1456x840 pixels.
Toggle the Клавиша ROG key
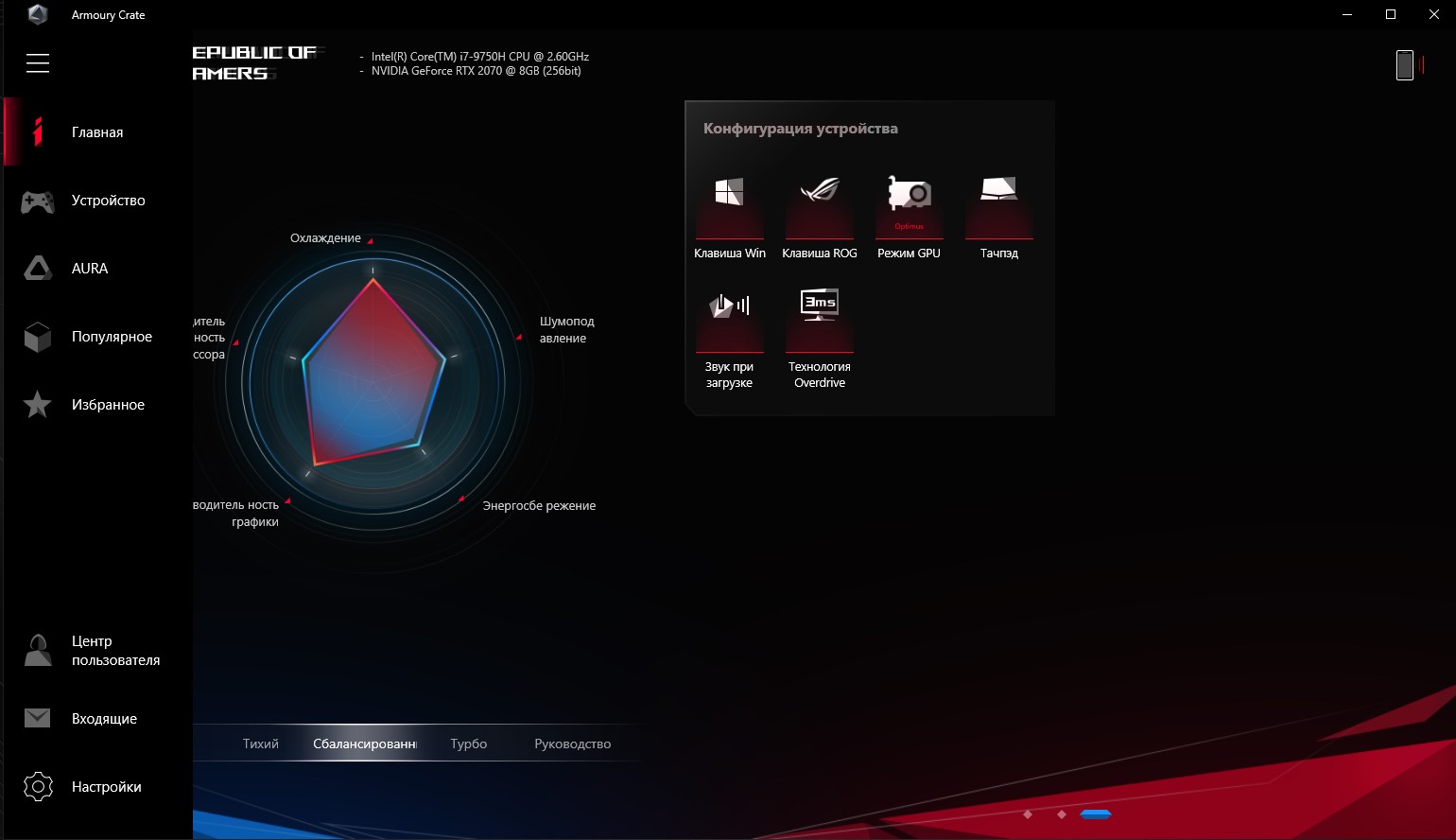(819, 205)
